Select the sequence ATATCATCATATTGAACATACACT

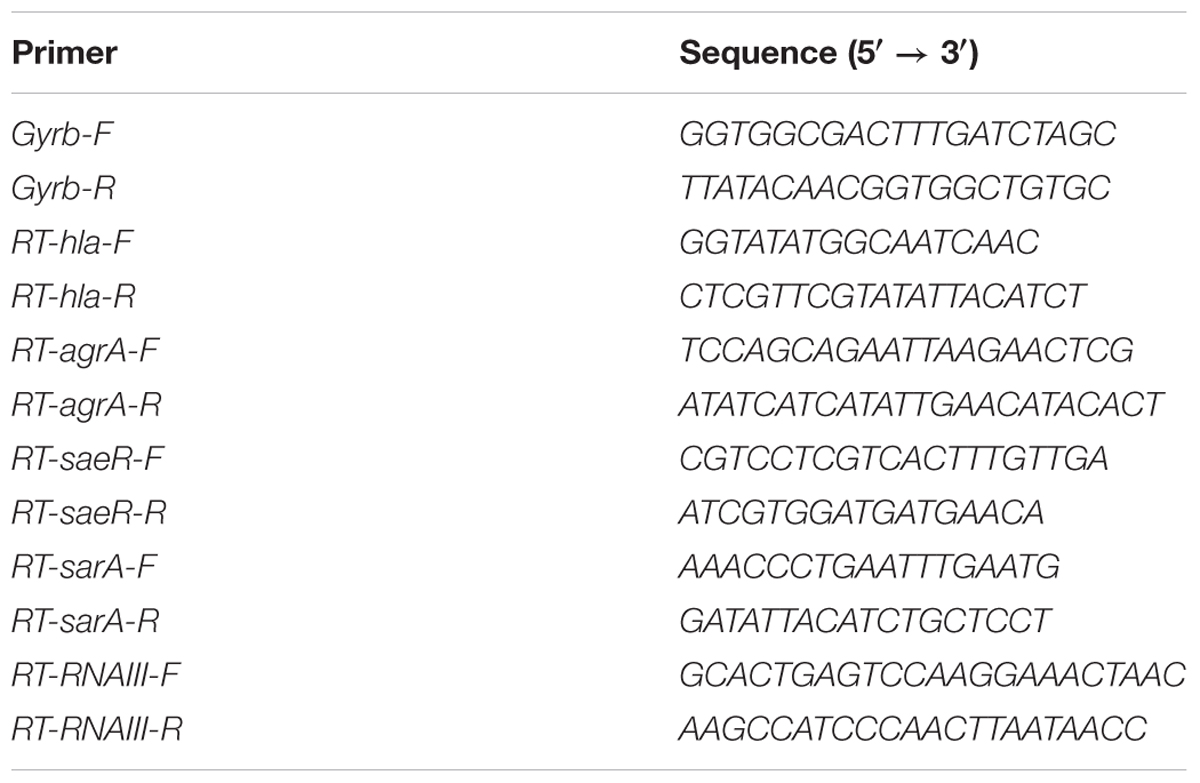tap(921, 405)
